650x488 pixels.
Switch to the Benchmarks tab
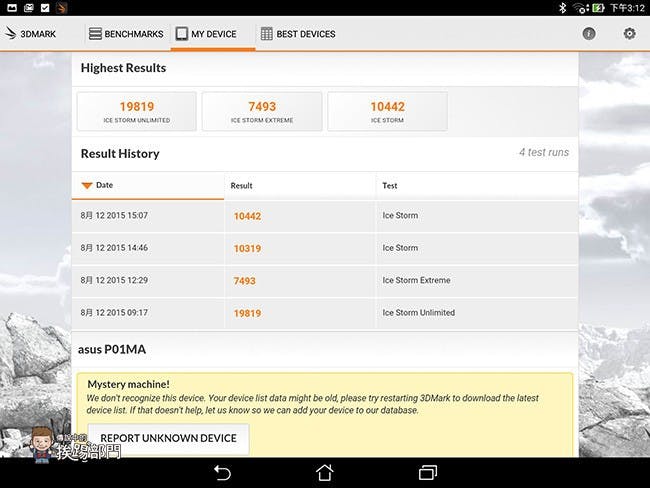click(x=126, y=34)
